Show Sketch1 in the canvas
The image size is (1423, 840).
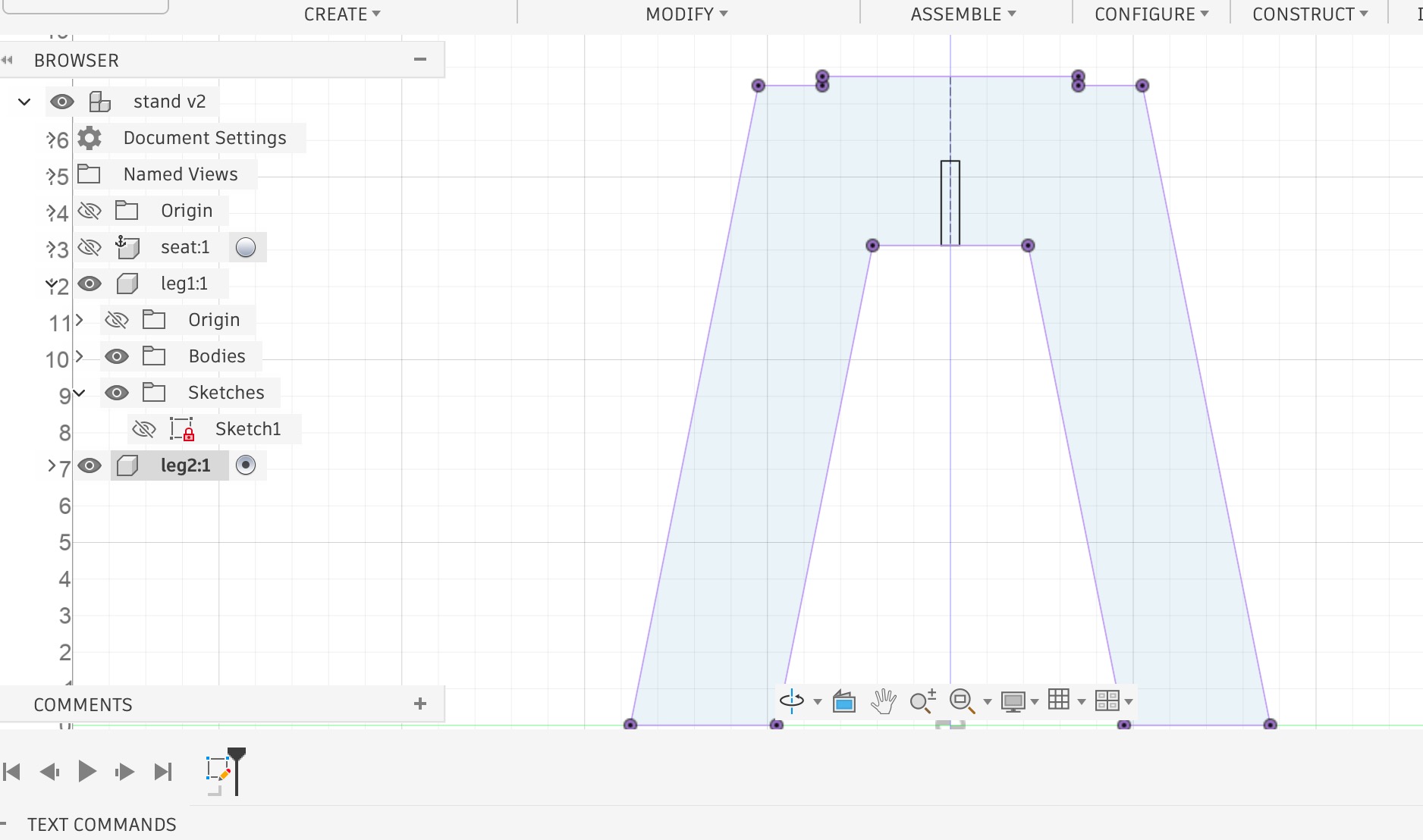[x=144, y=429]
